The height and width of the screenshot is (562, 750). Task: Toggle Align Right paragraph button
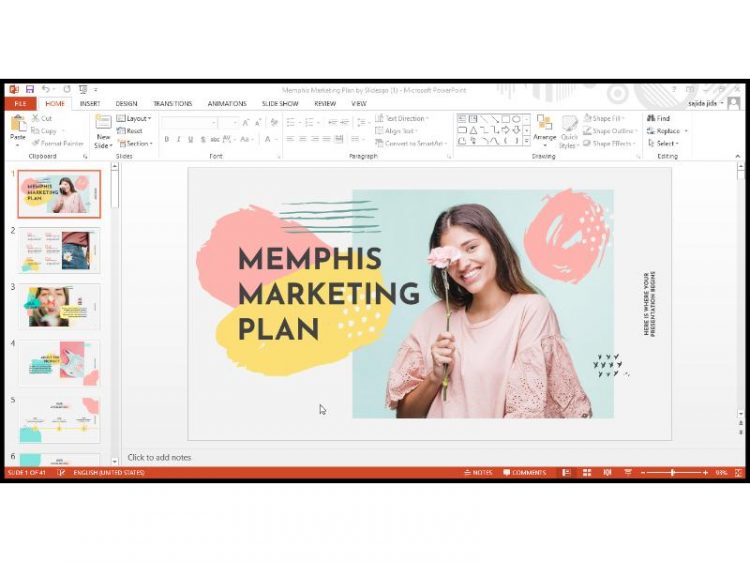coord(314,139)
